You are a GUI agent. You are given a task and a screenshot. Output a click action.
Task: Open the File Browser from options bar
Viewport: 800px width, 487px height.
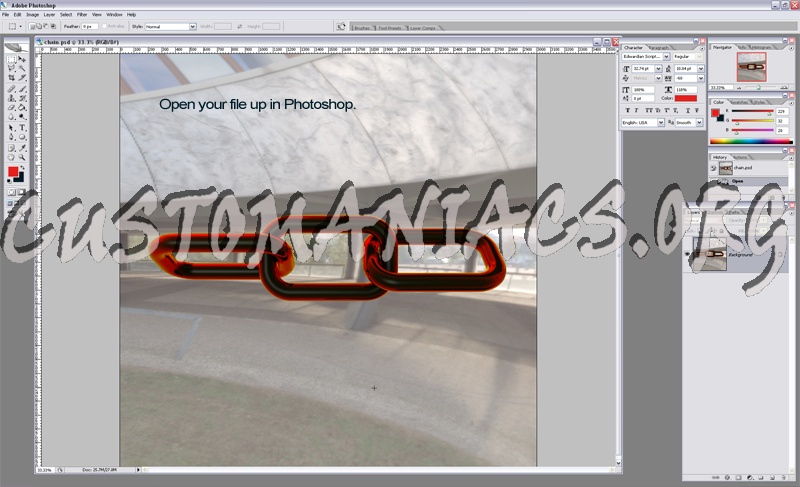pyautogui.click(x=341, y=27)
